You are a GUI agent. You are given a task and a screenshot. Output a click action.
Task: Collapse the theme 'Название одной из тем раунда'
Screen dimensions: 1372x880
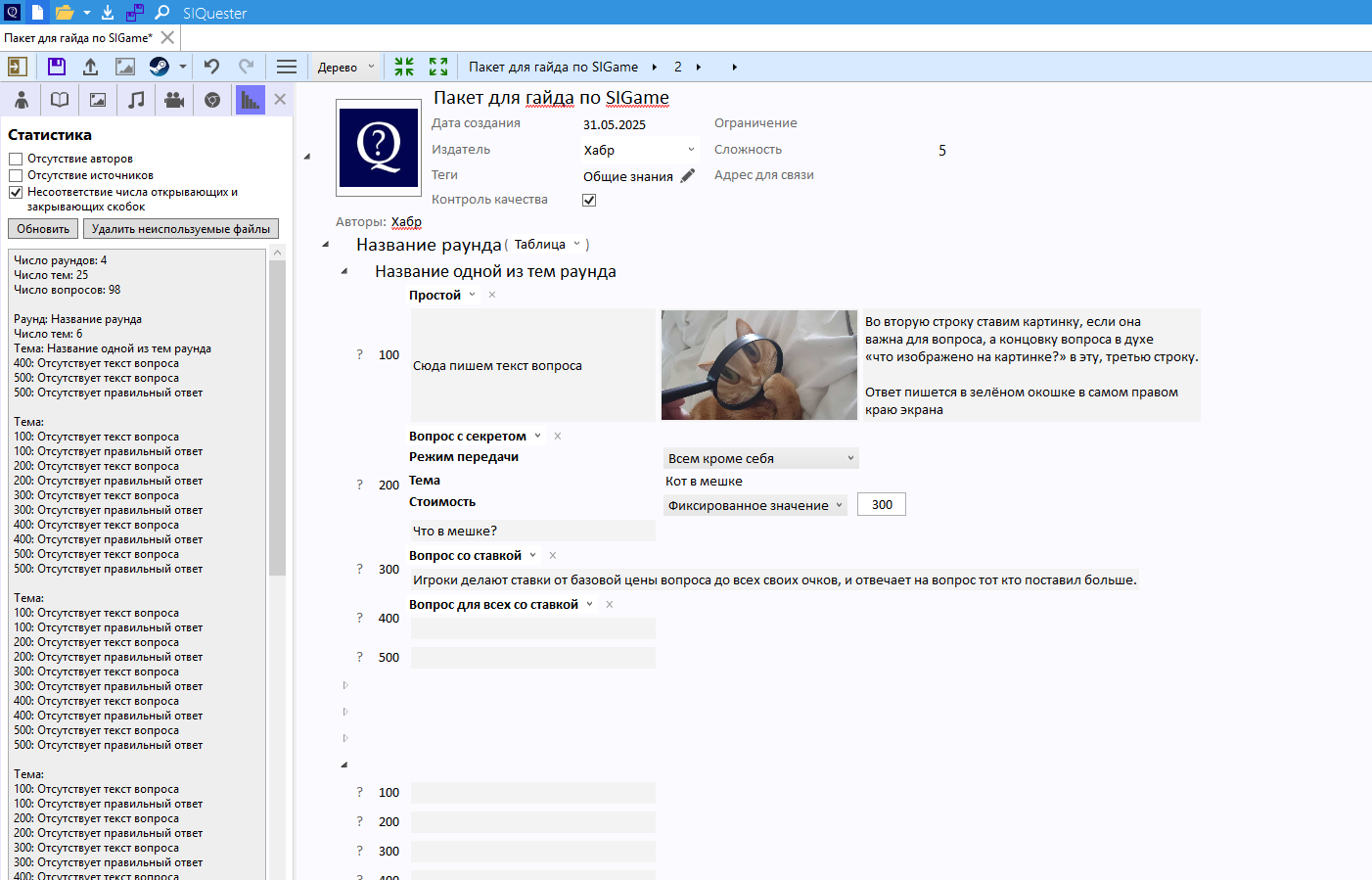[x=344, y=271]
